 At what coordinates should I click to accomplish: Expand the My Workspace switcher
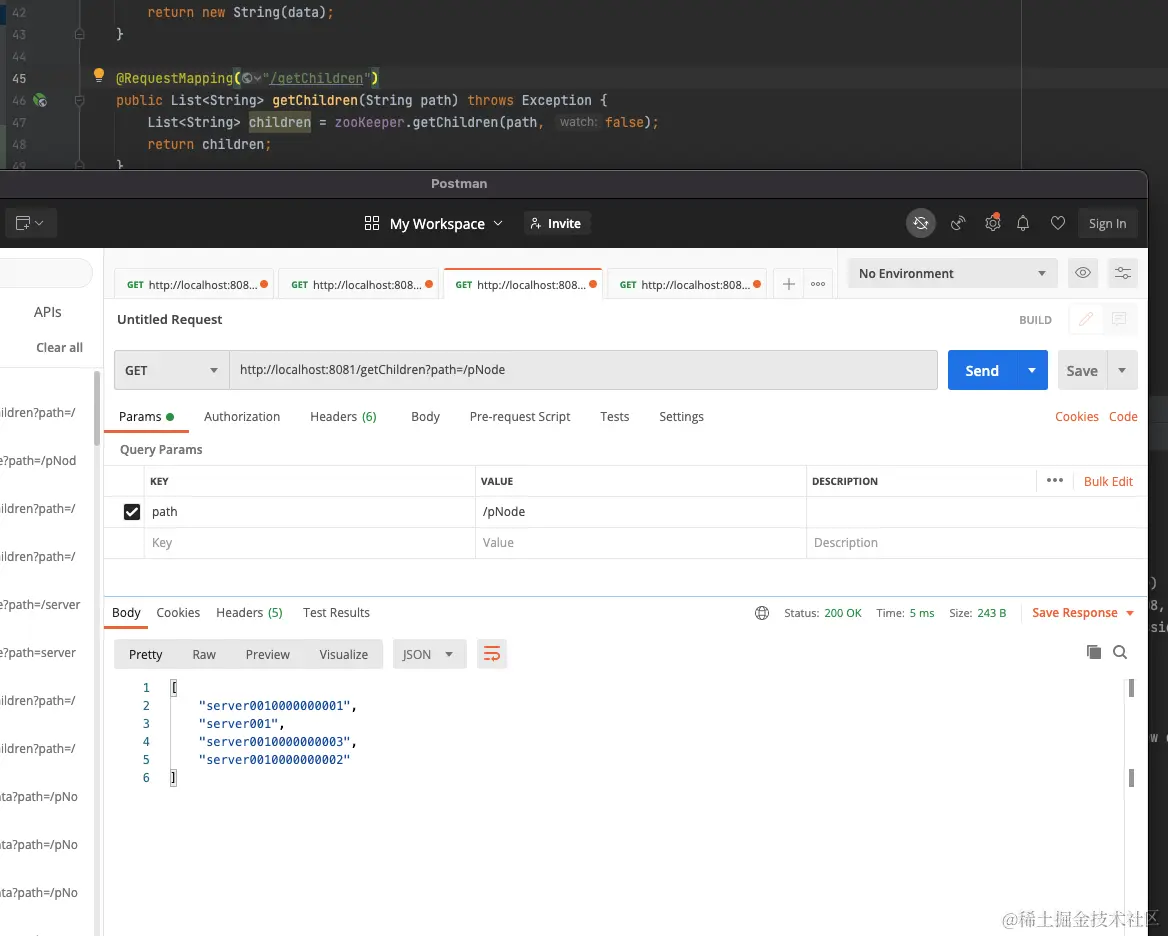point(446,223)
